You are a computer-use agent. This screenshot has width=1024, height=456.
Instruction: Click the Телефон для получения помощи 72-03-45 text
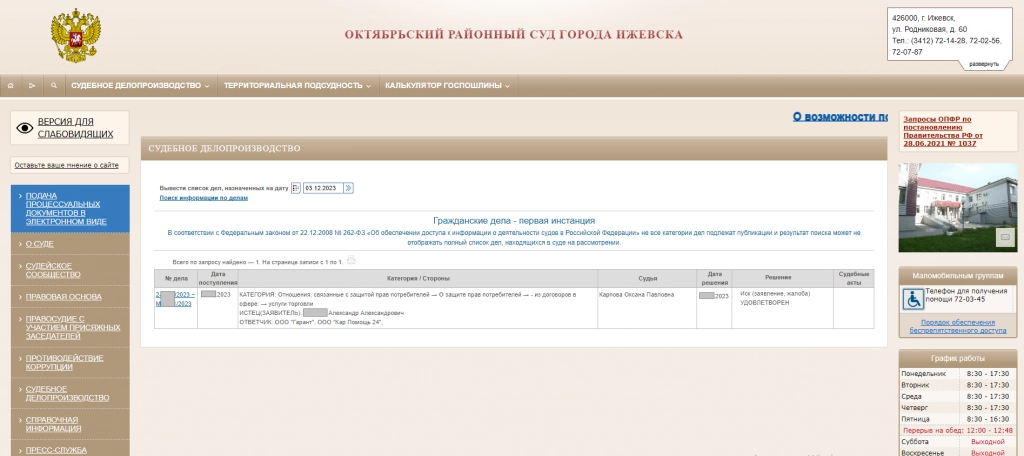967,295
